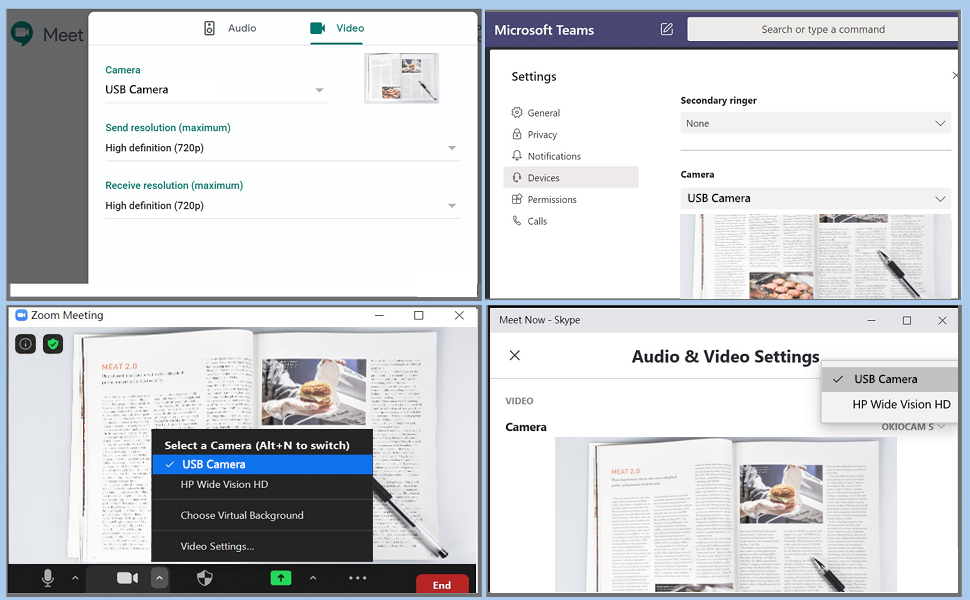This screenshot has height=600, width=970.
Task: Choose USB Camera in Skype camera list
Action: click(886, 379)
